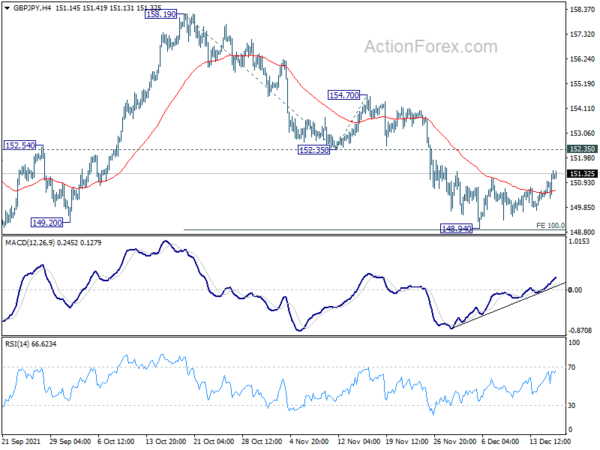This screenshot has width=600, height=450.
Task: Click the 151.325 current price tag
Action: [x=582, y=174]
